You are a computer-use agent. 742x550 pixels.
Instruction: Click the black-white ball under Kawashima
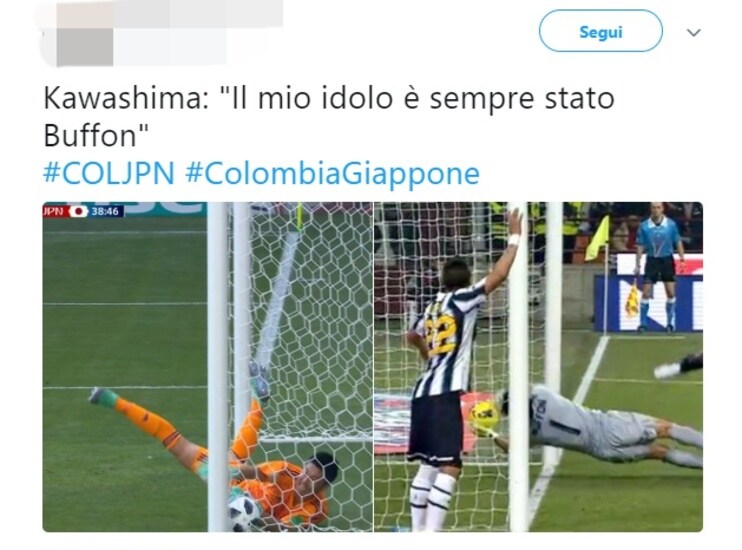[243, 512]
